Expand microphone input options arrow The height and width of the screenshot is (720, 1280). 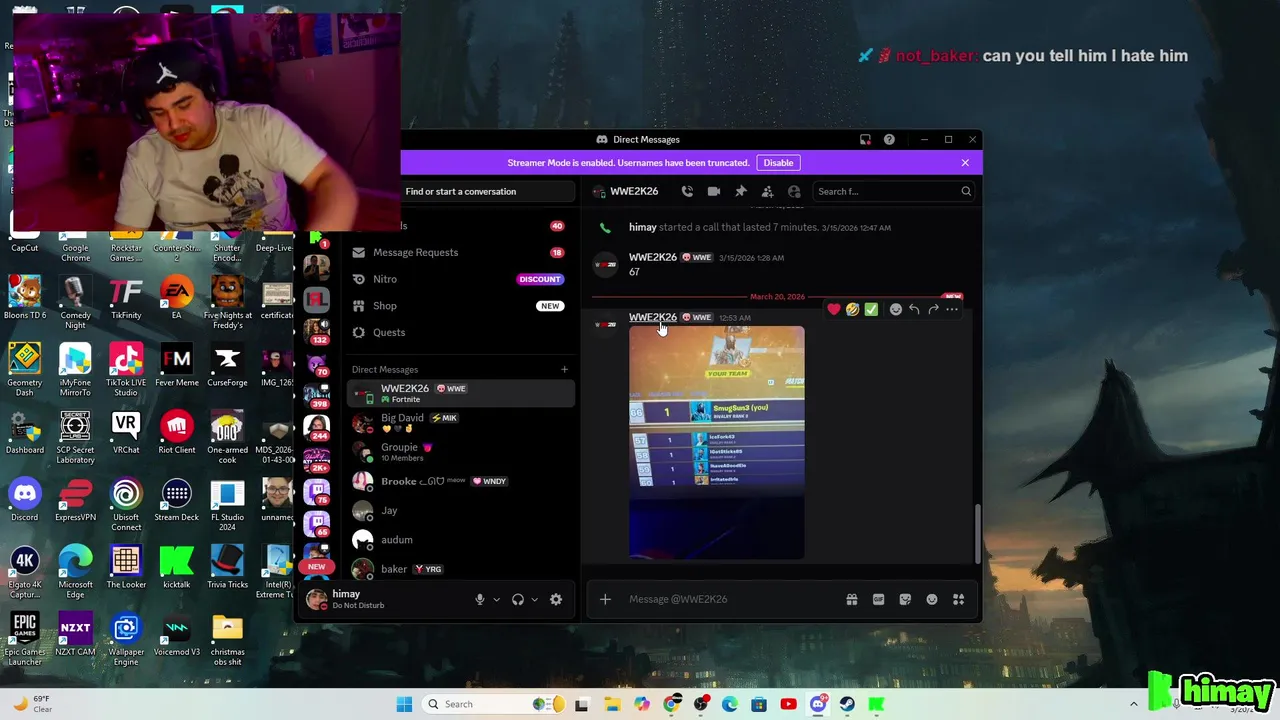[x=496, y=600]
